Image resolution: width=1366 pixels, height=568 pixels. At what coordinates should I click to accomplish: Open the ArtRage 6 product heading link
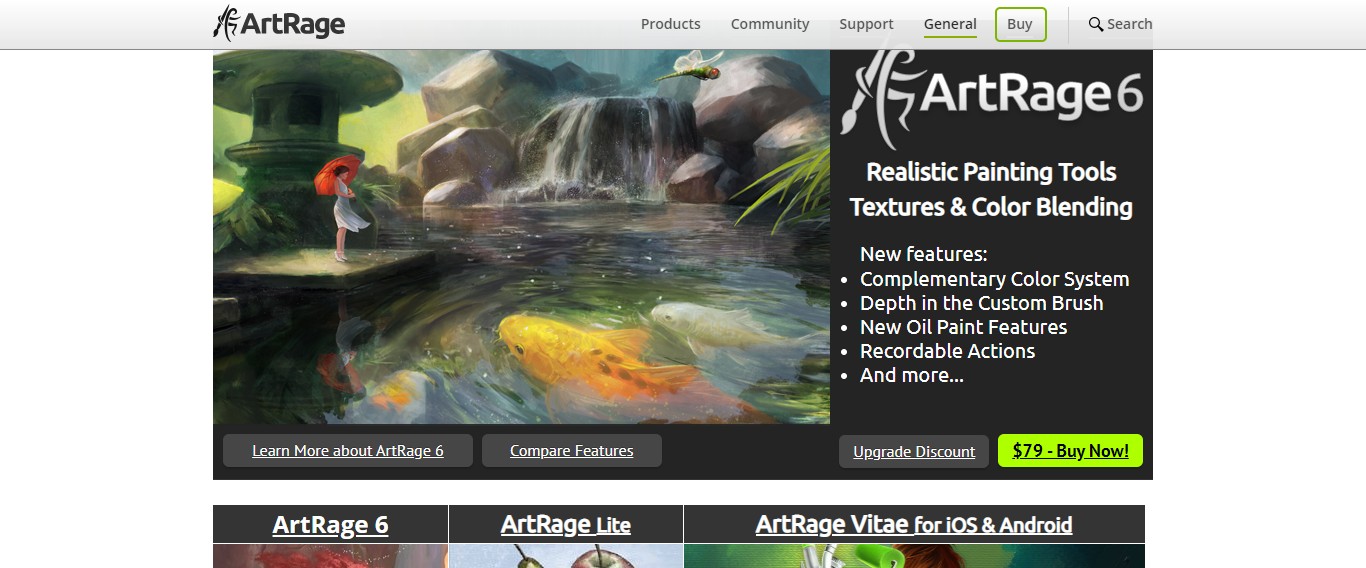(330, 525)
